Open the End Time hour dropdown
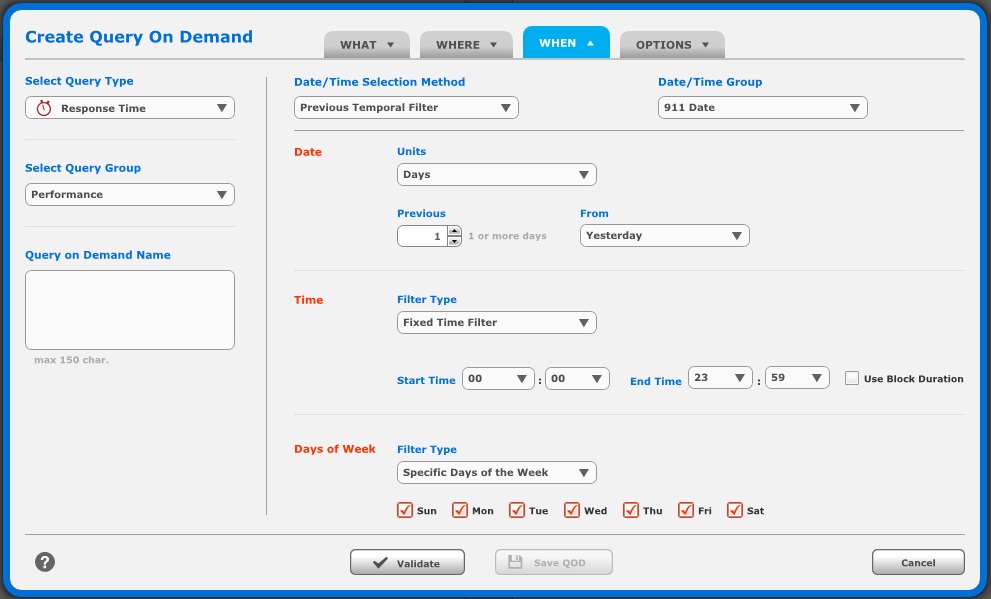Image resolution: width=991 pixels, height=599 pixels. pyautogui.click(x=720, y=378)
